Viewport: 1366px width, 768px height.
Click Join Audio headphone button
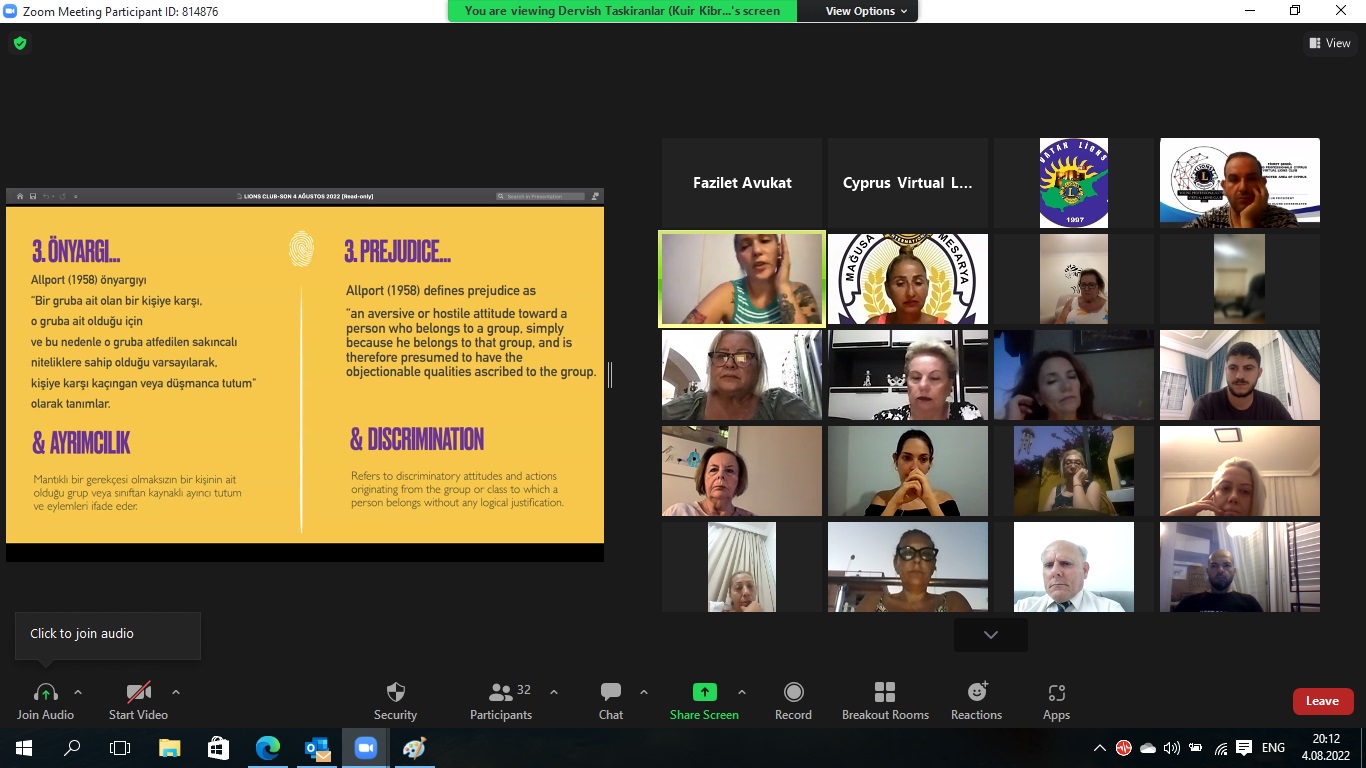pyautogui.click(x=45, y=700)
